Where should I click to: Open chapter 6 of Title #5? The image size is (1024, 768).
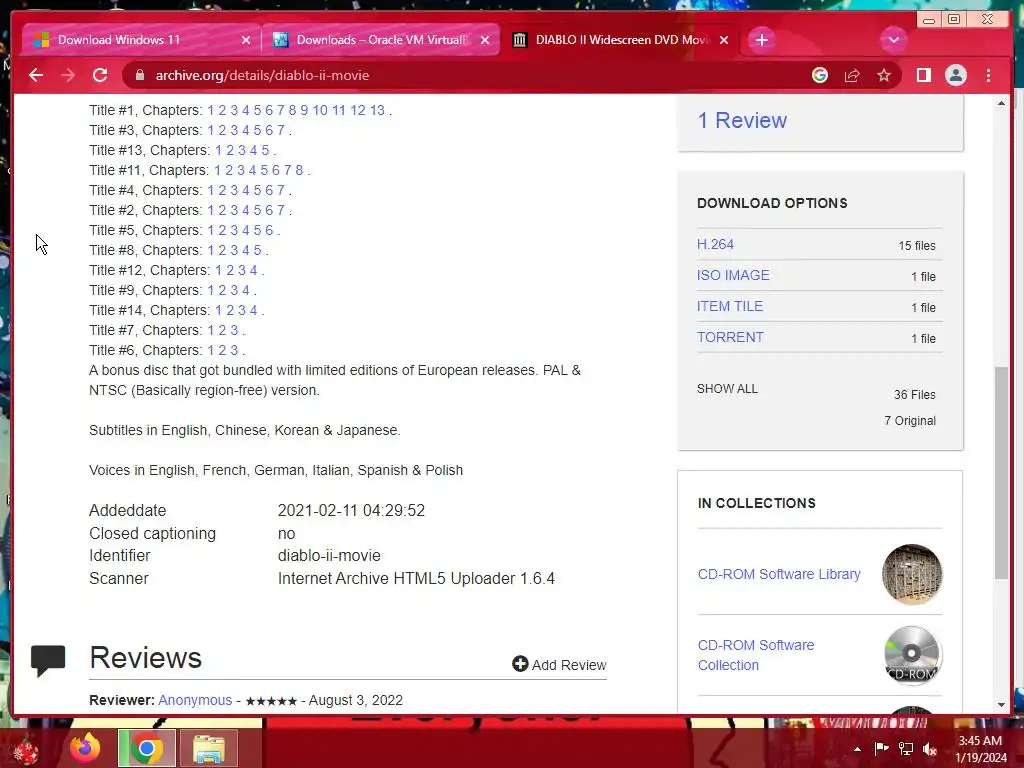(269, 230)
